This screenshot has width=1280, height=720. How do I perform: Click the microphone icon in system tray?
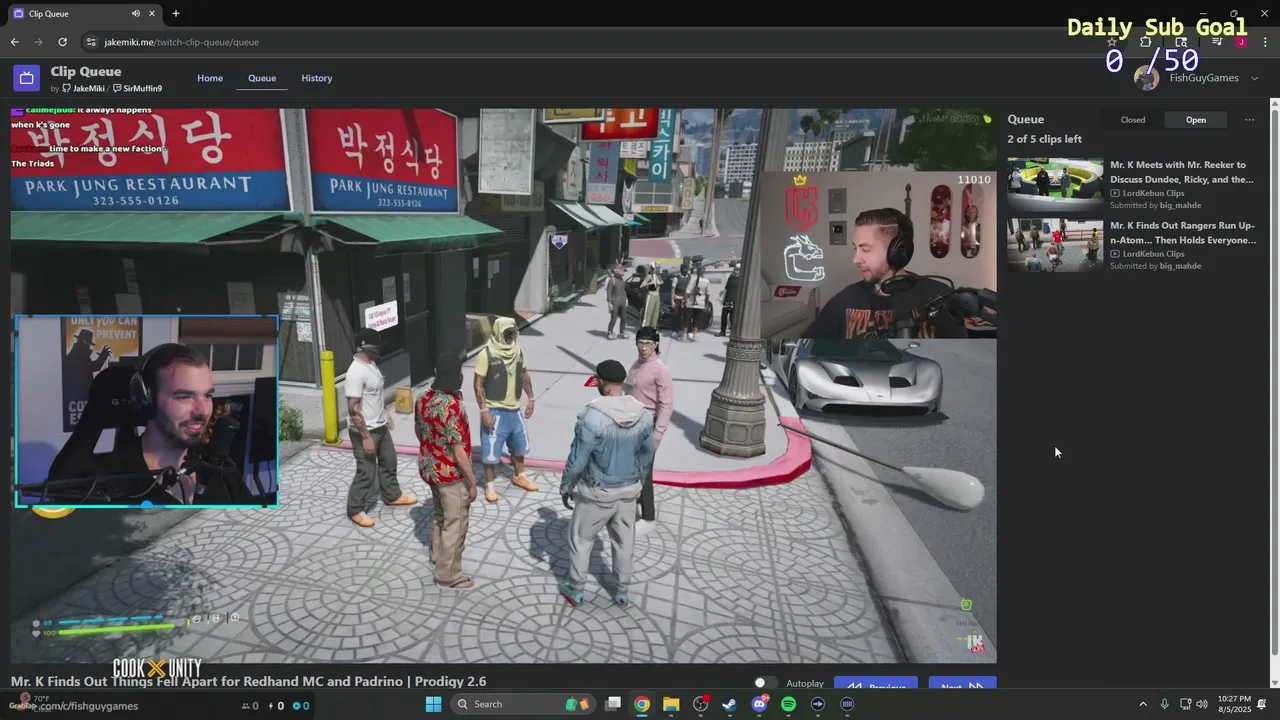(1165, 704)
